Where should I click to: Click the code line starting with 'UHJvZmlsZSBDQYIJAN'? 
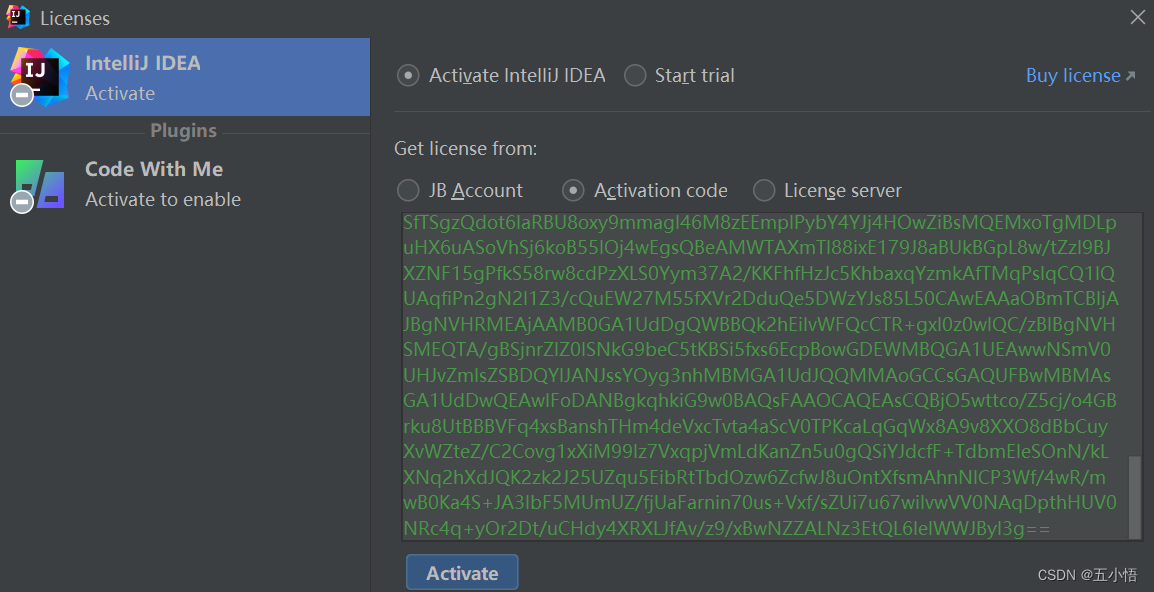[x=757, y=375]
